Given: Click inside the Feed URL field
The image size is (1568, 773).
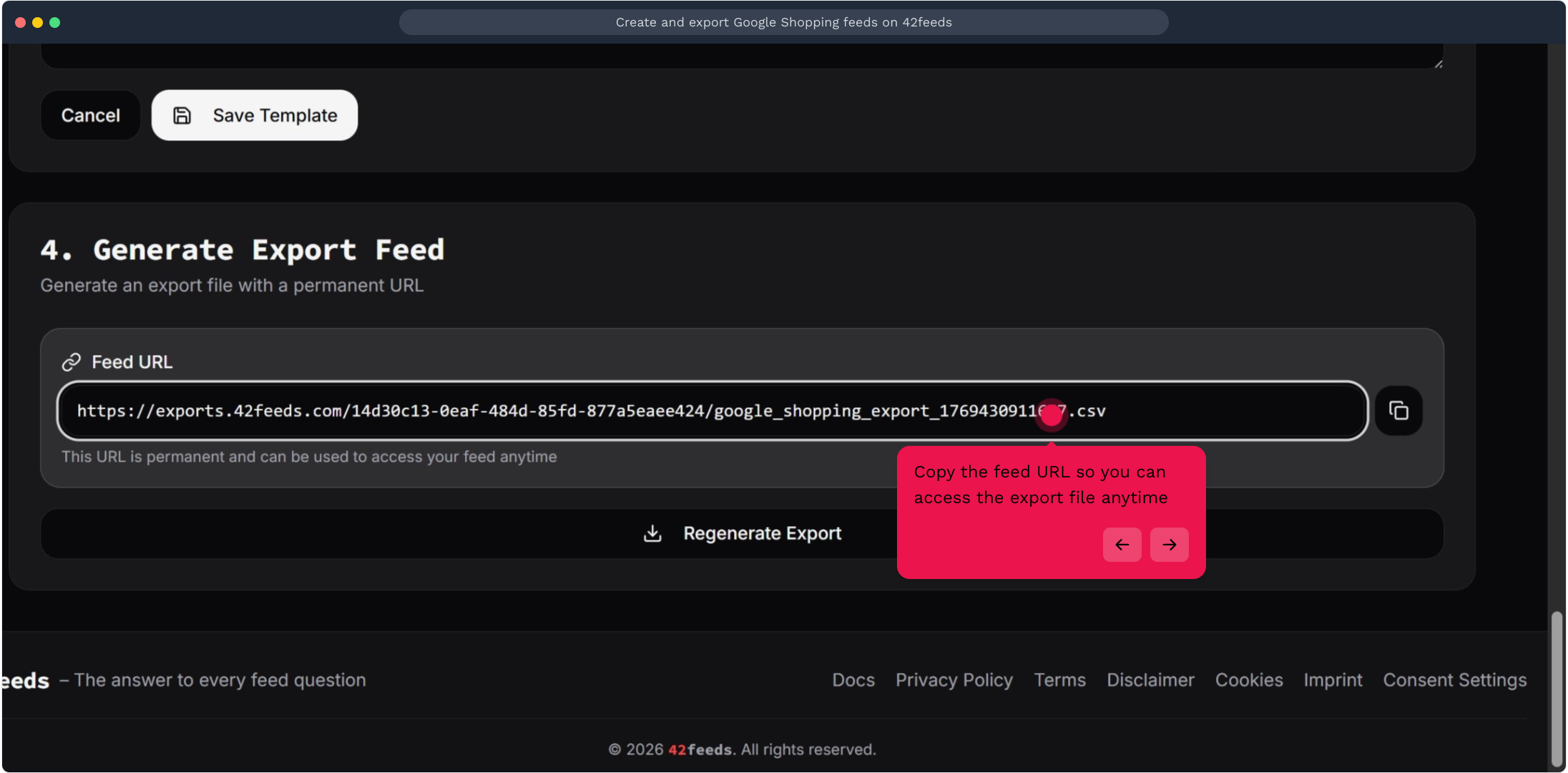Looking at the screenshot, I should click(x=501, y=411).
